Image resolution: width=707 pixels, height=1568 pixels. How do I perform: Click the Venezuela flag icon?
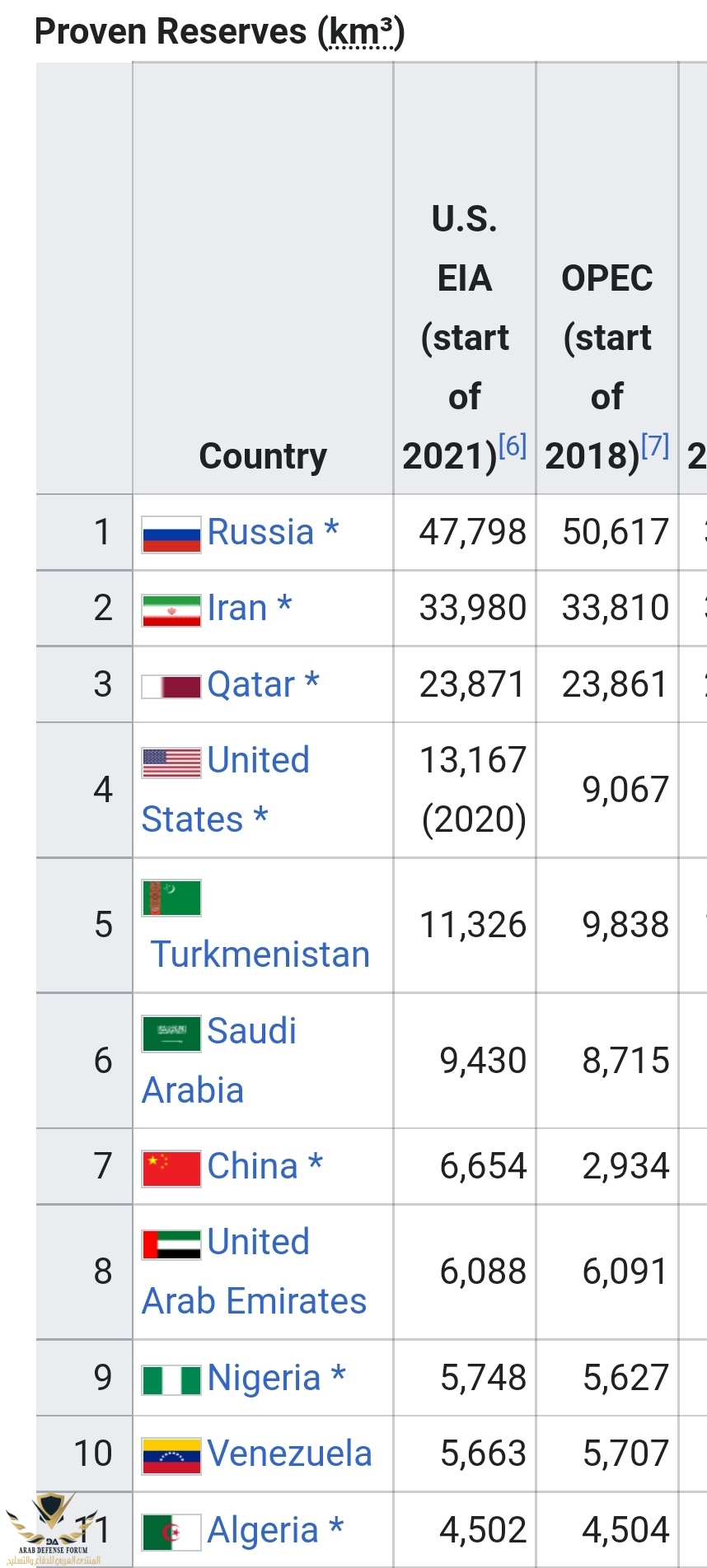pos(171,1456)
